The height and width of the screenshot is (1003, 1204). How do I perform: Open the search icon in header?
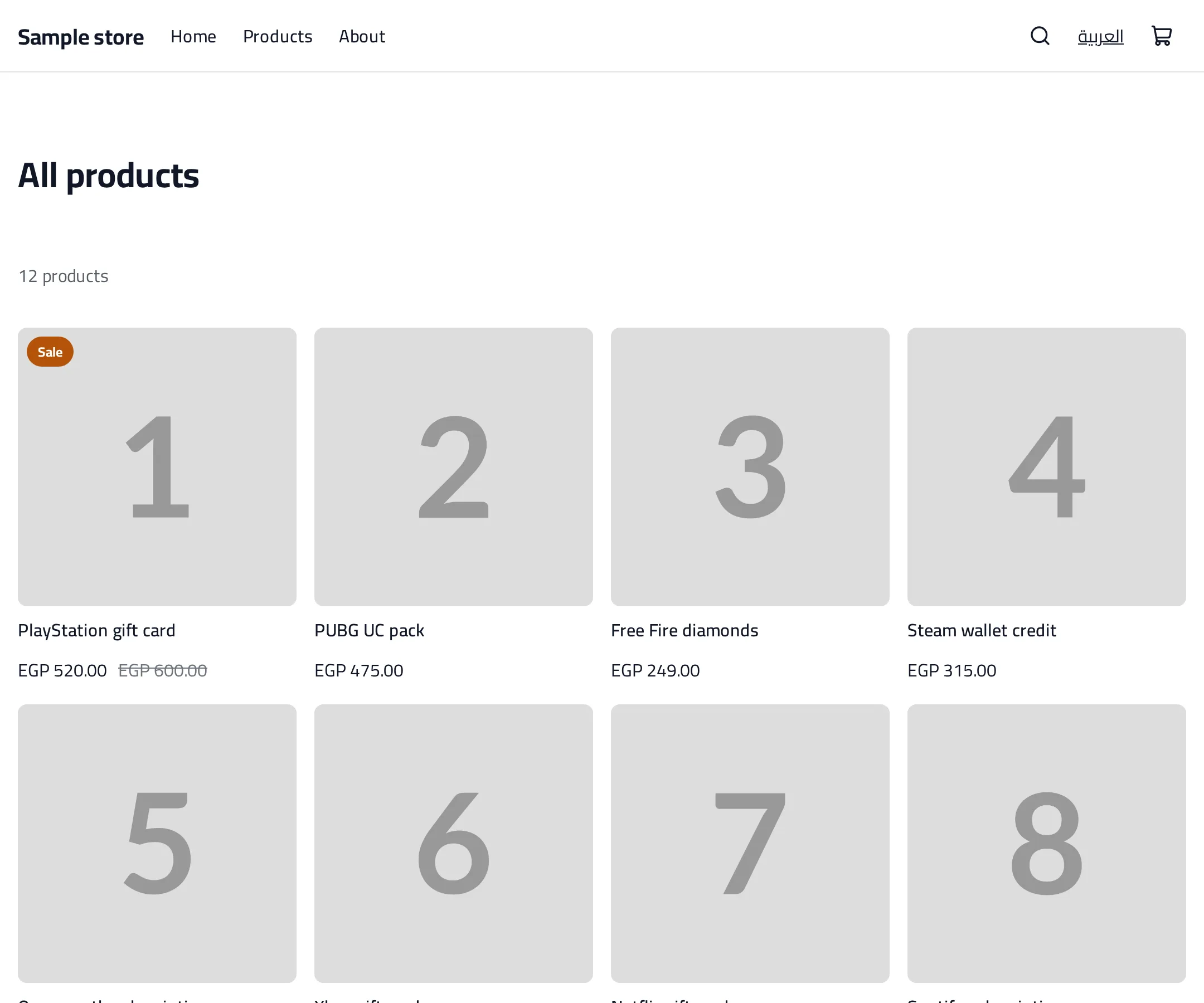1040,36
